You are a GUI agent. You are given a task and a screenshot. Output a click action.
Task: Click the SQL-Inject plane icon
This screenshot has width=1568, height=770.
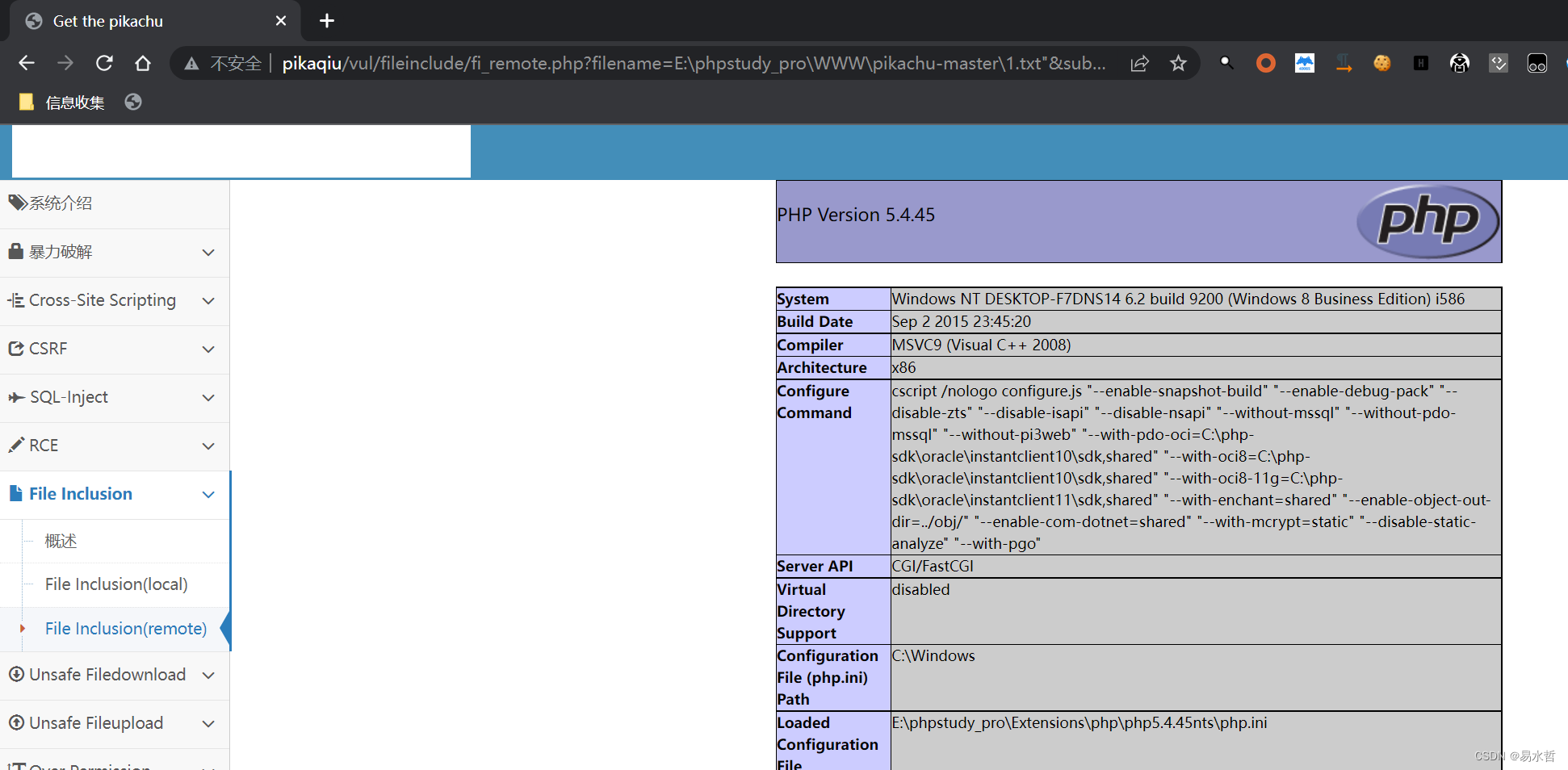click(16, 396)
